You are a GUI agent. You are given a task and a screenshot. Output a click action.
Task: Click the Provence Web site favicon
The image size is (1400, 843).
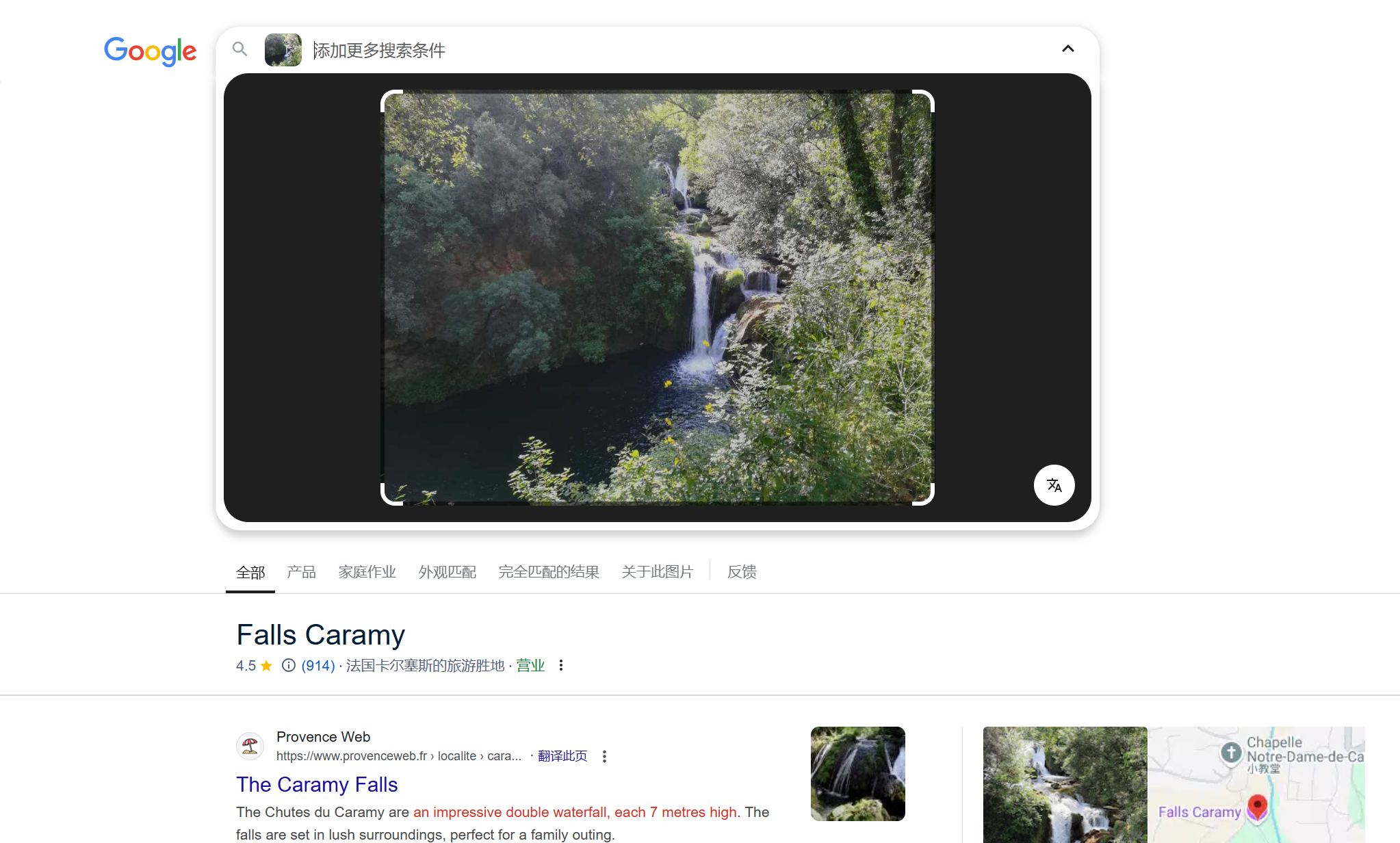click(250, 746)
